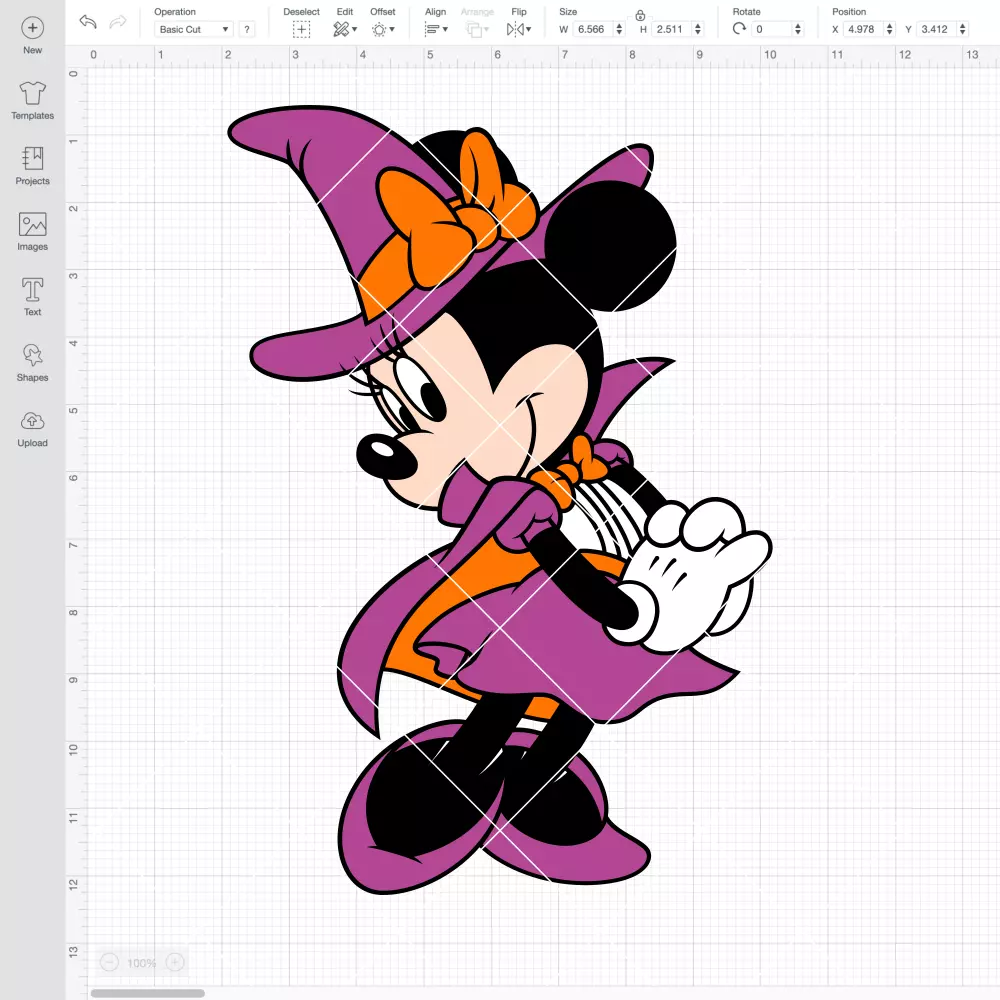Viewport: 1000px width, 1000px height.
Task: Click the Rotate angle field
Action: (x=772, y=29)
